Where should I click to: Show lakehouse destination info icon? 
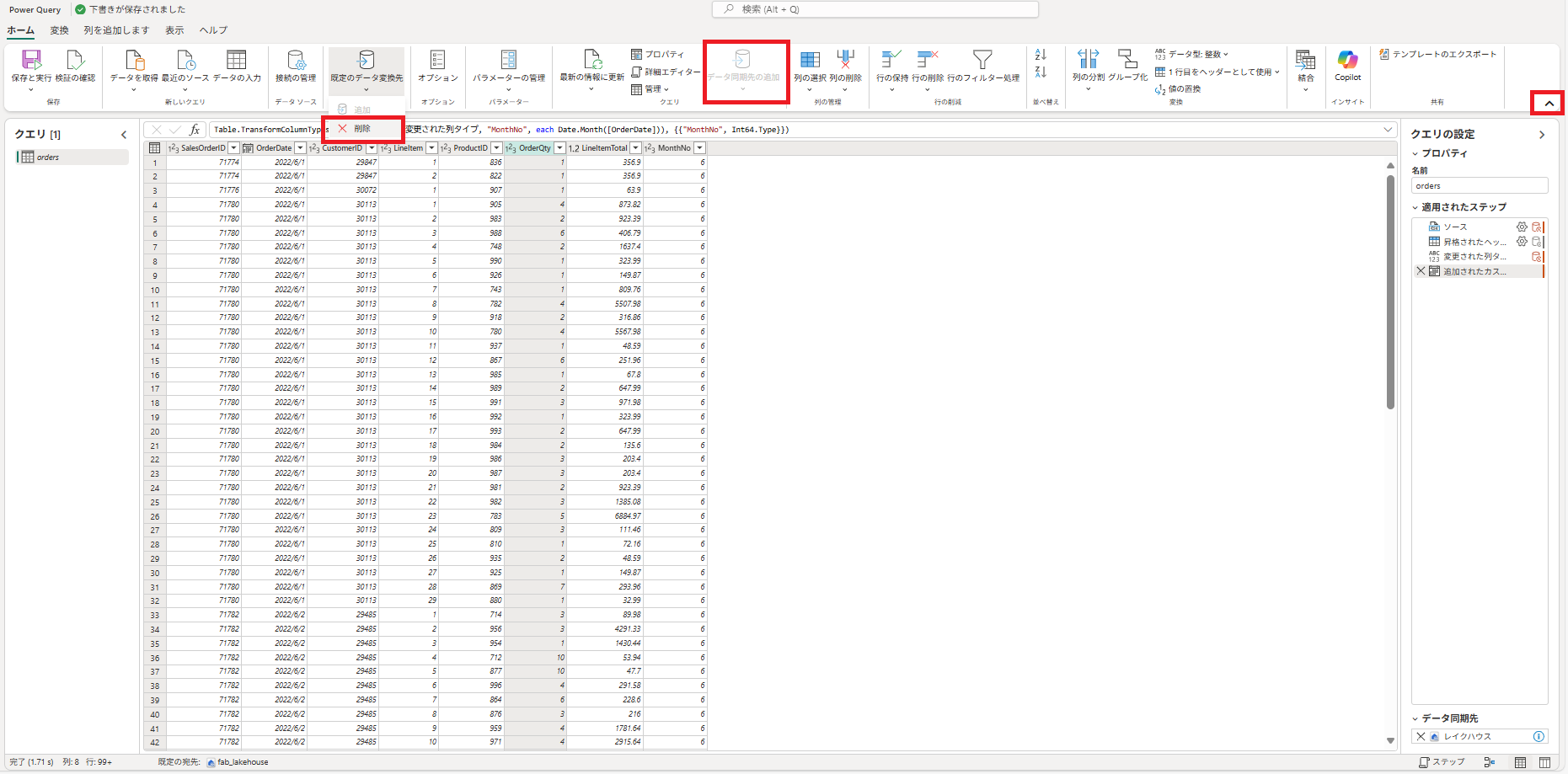click(x=1539, y=736)
